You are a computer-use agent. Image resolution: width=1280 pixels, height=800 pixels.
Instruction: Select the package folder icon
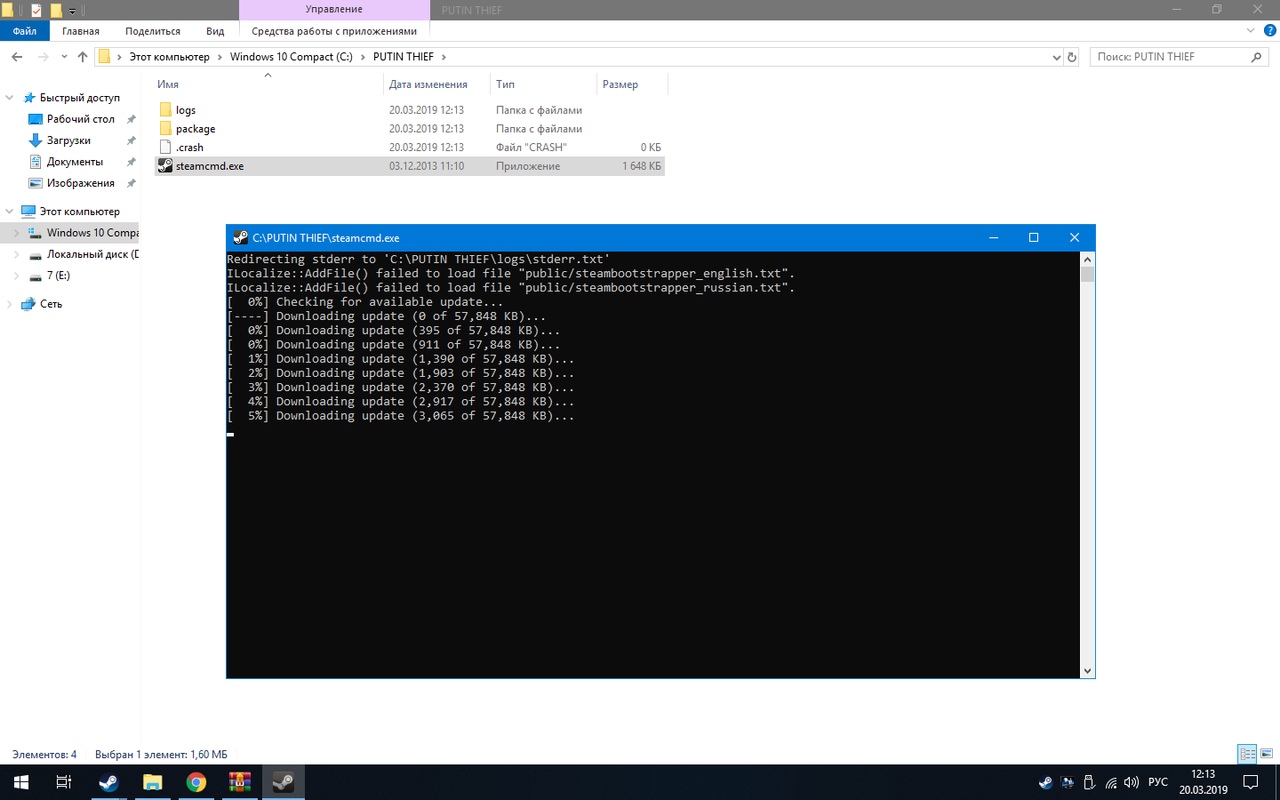pos(166,128)
